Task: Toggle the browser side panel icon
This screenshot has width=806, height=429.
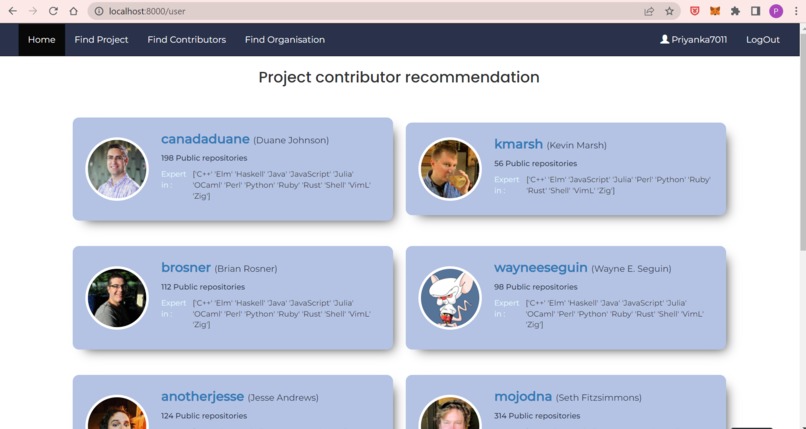Action: coord(755,11)
